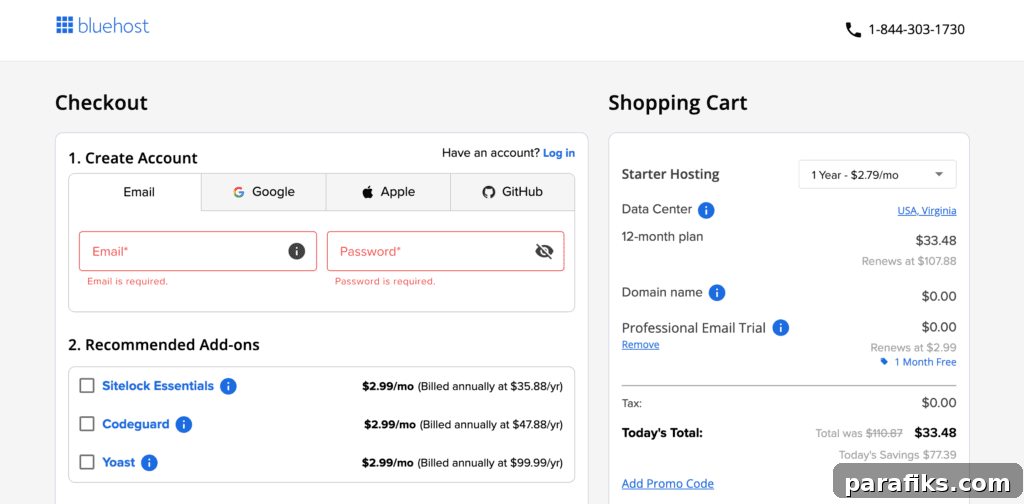Enable Sitelock Essentials checkbox

(x=87, y=386)
